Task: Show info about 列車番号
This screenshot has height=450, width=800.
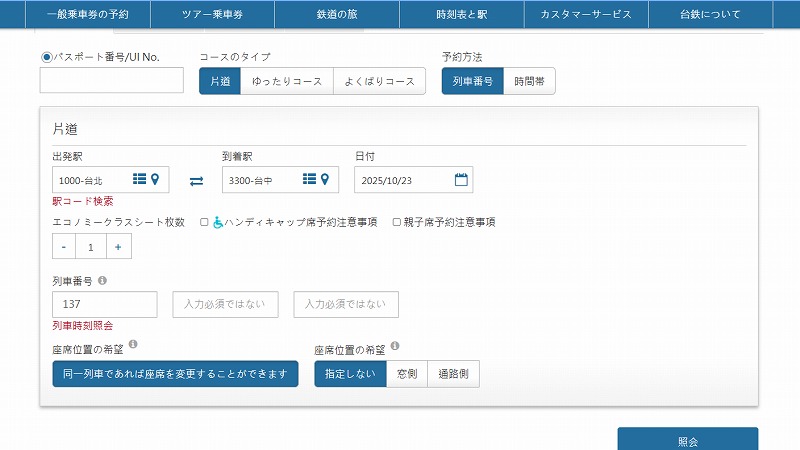Action: coord(102,281)
